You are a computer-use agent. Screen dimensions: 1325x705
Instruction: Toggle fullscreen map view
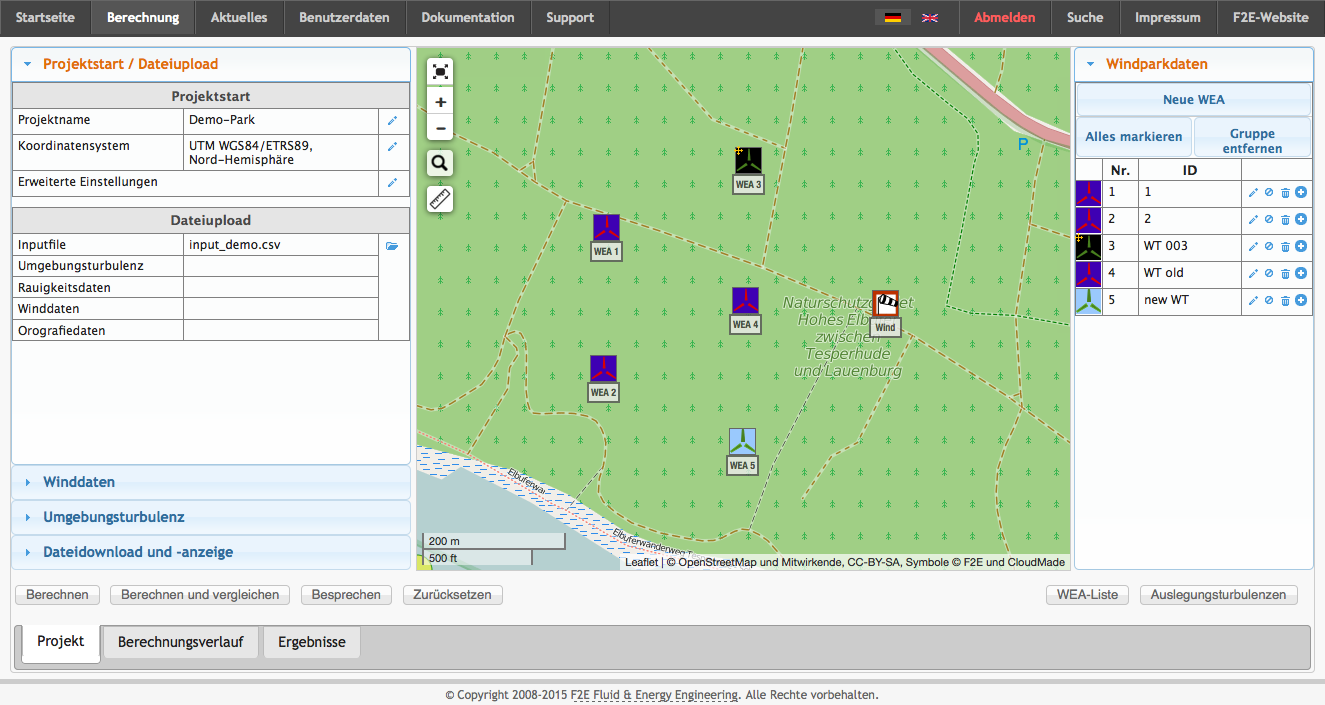point(440,71)
